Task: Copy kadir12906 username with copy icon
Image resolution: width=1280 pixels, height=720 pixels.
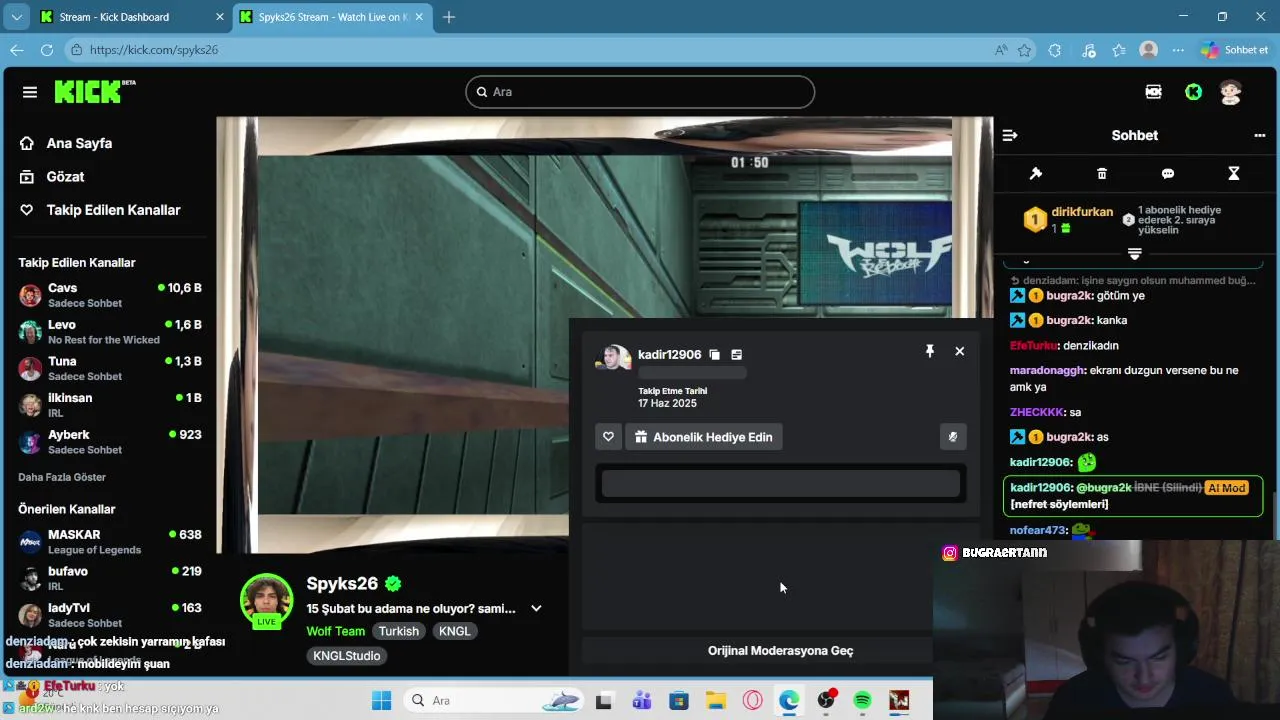Action: point(714,354)
